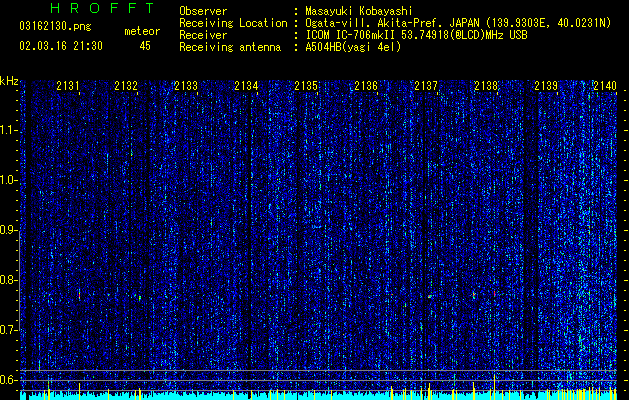Select the antenna value A504HB(yagi 4el)
The width and height of the screenshot is (629, 400).
(x=353, y=47)
